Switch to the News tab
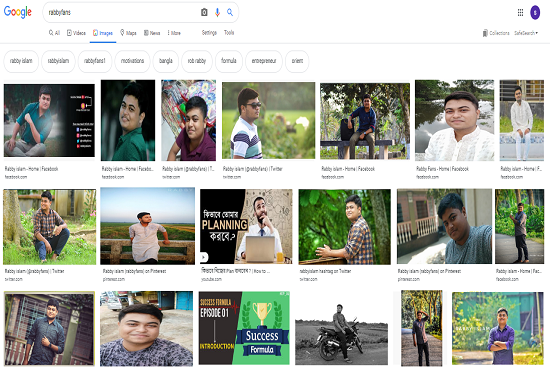 [x=152, y=33]
